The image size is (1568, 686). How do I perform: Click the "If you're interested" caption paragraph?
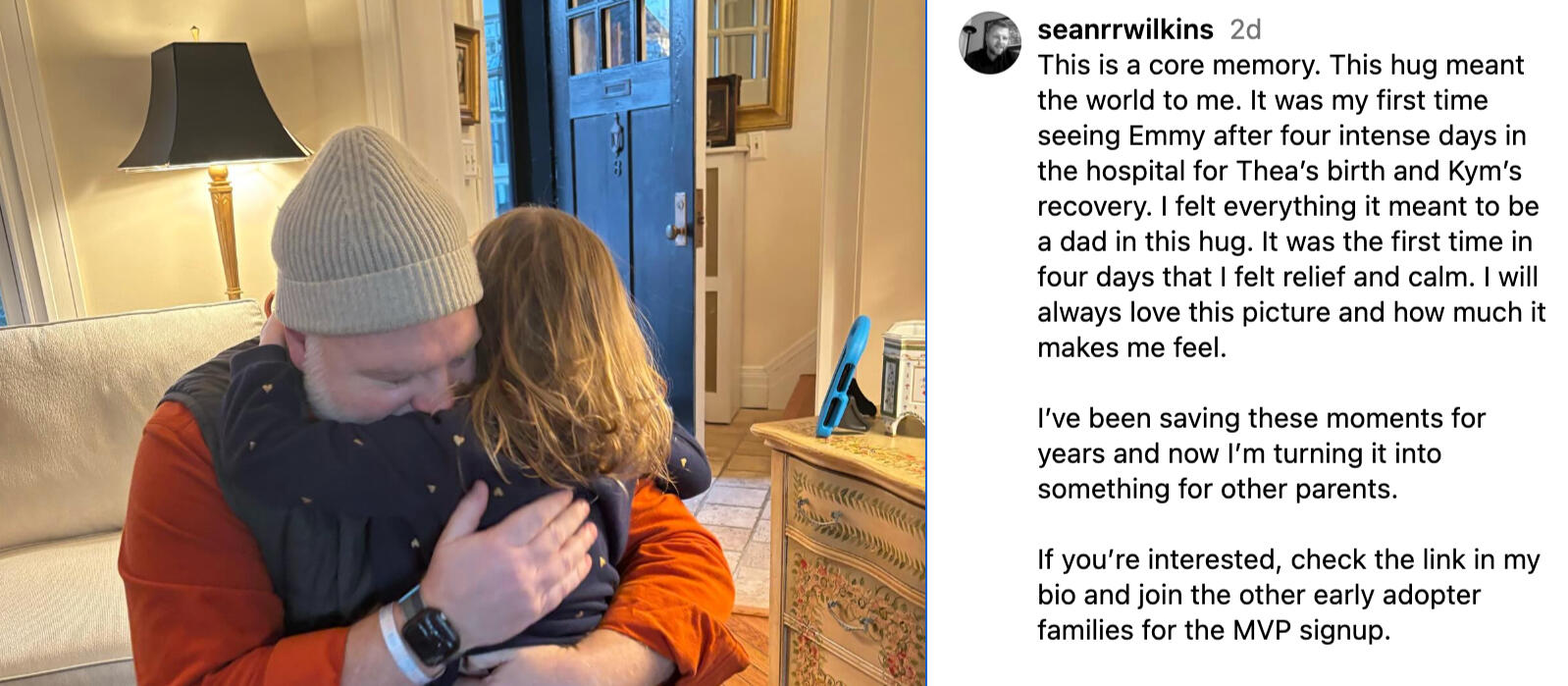(1288, 595)
